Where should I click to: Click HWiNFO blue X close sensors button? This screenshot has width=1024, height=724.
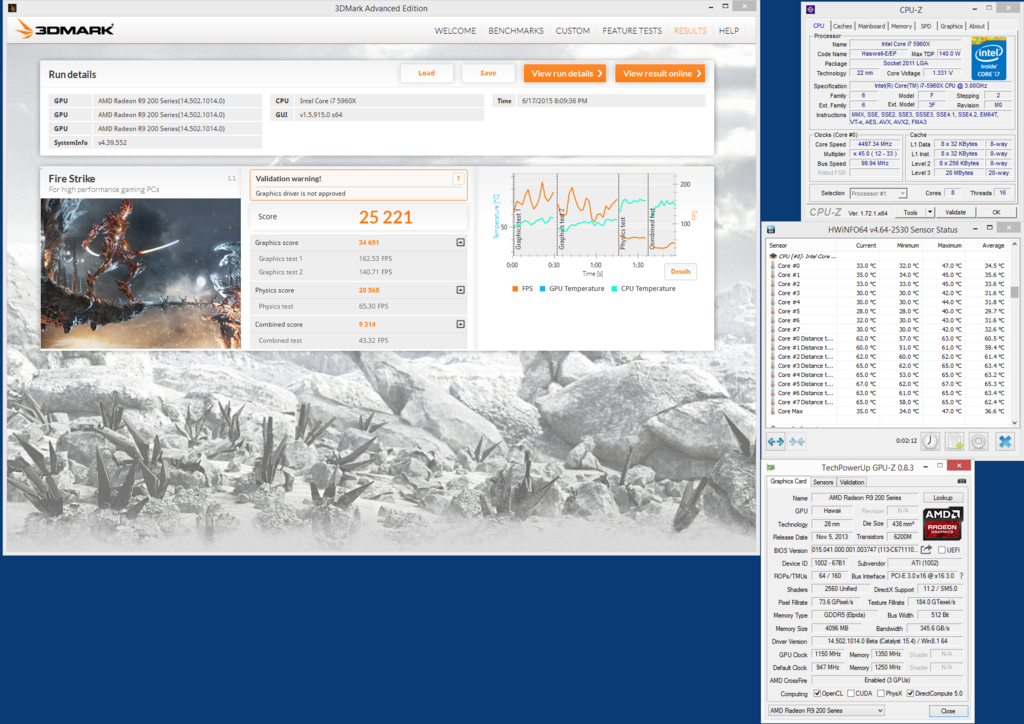tap(1004, 441)
